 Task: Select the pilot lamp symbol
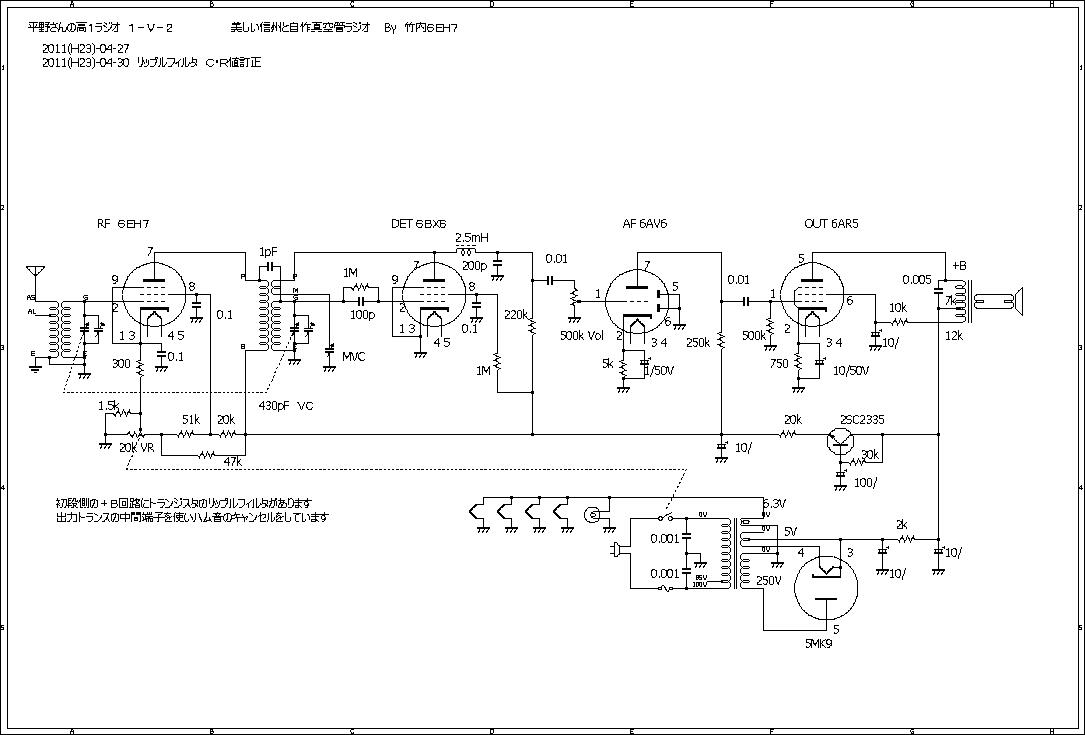593,514
